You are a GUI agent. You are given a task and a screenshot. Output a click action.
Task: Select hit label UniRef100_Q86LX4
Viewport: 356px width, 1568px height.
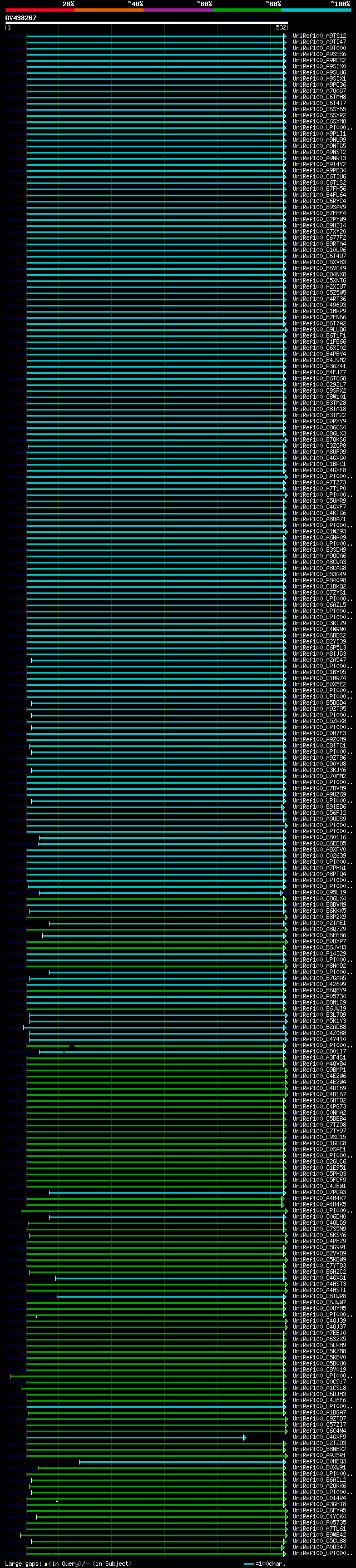[319, 898]
